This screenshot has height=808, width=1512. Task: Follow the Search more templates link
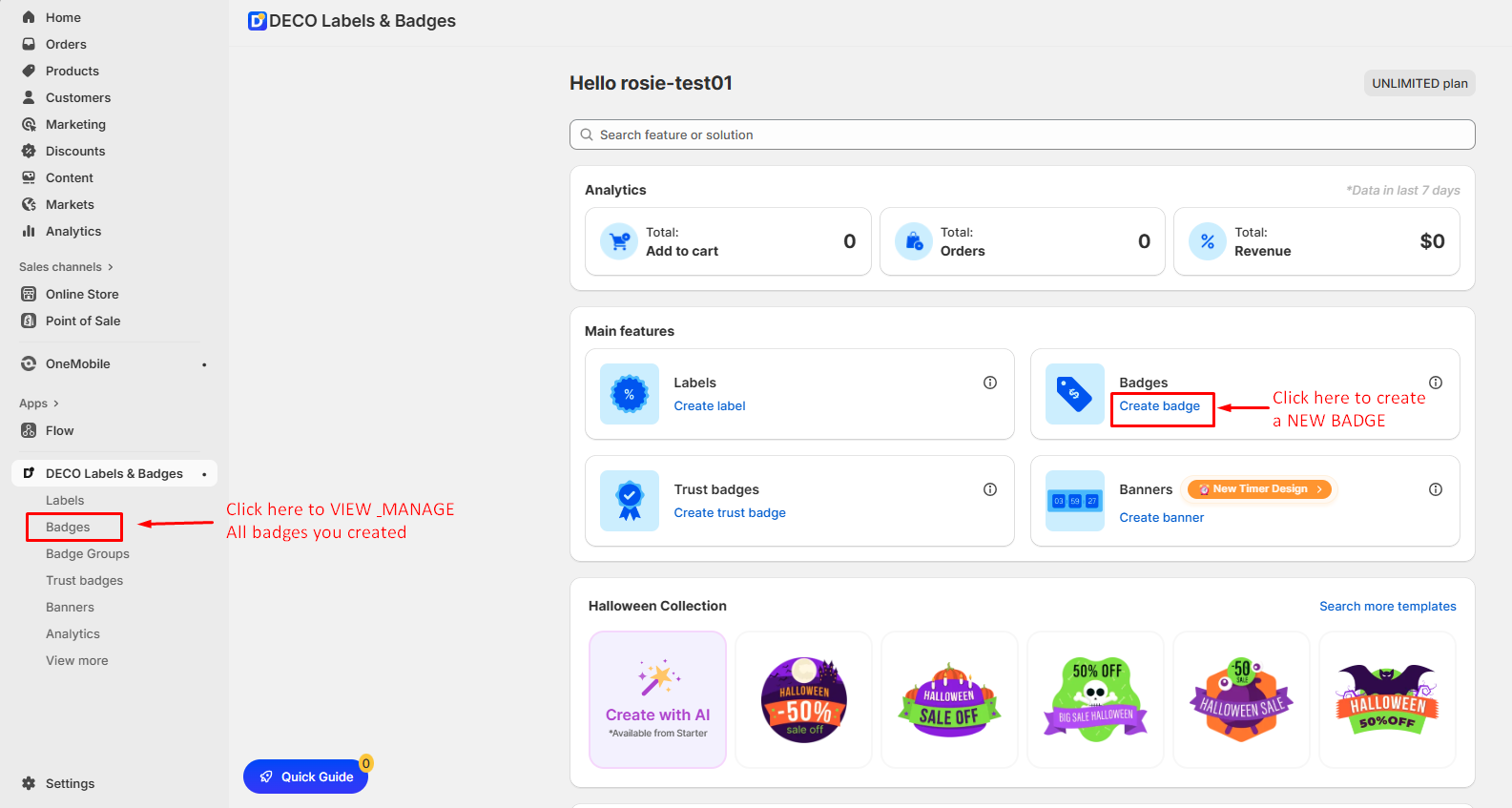pos(1387,606)
